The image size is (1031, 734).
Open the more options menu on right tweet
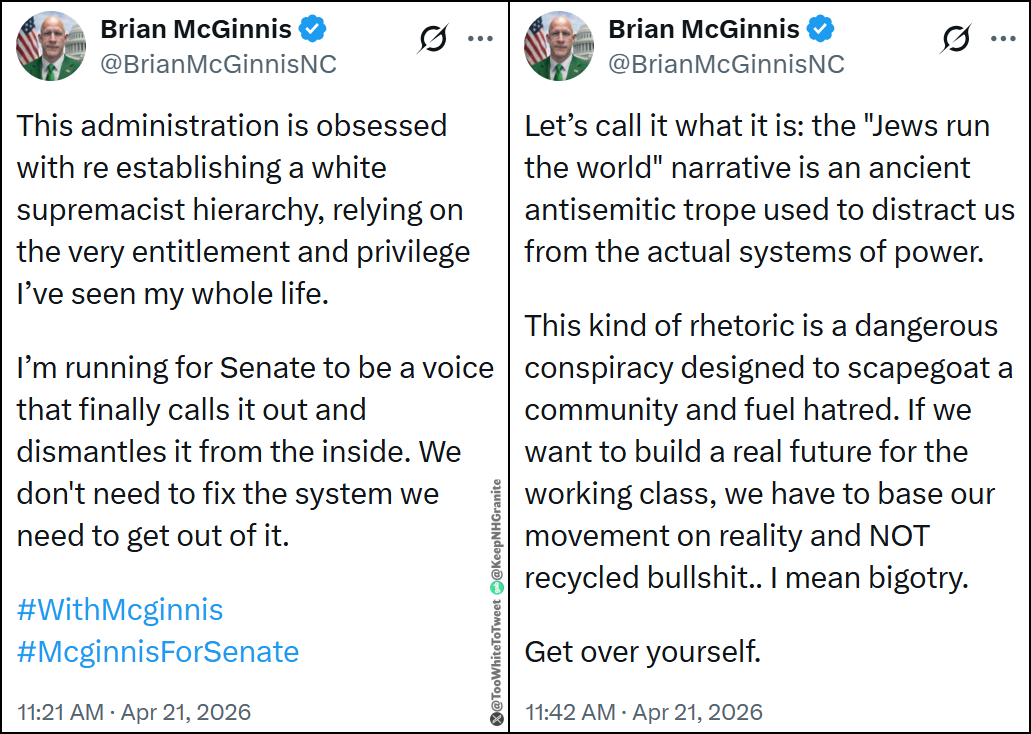tap(1004, 39)
